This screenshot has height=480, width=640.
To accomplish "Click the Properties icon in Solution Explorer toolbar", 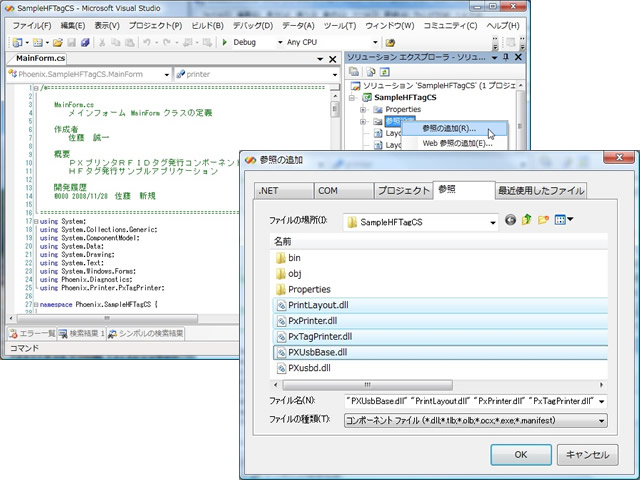I will tap(354, 72).
